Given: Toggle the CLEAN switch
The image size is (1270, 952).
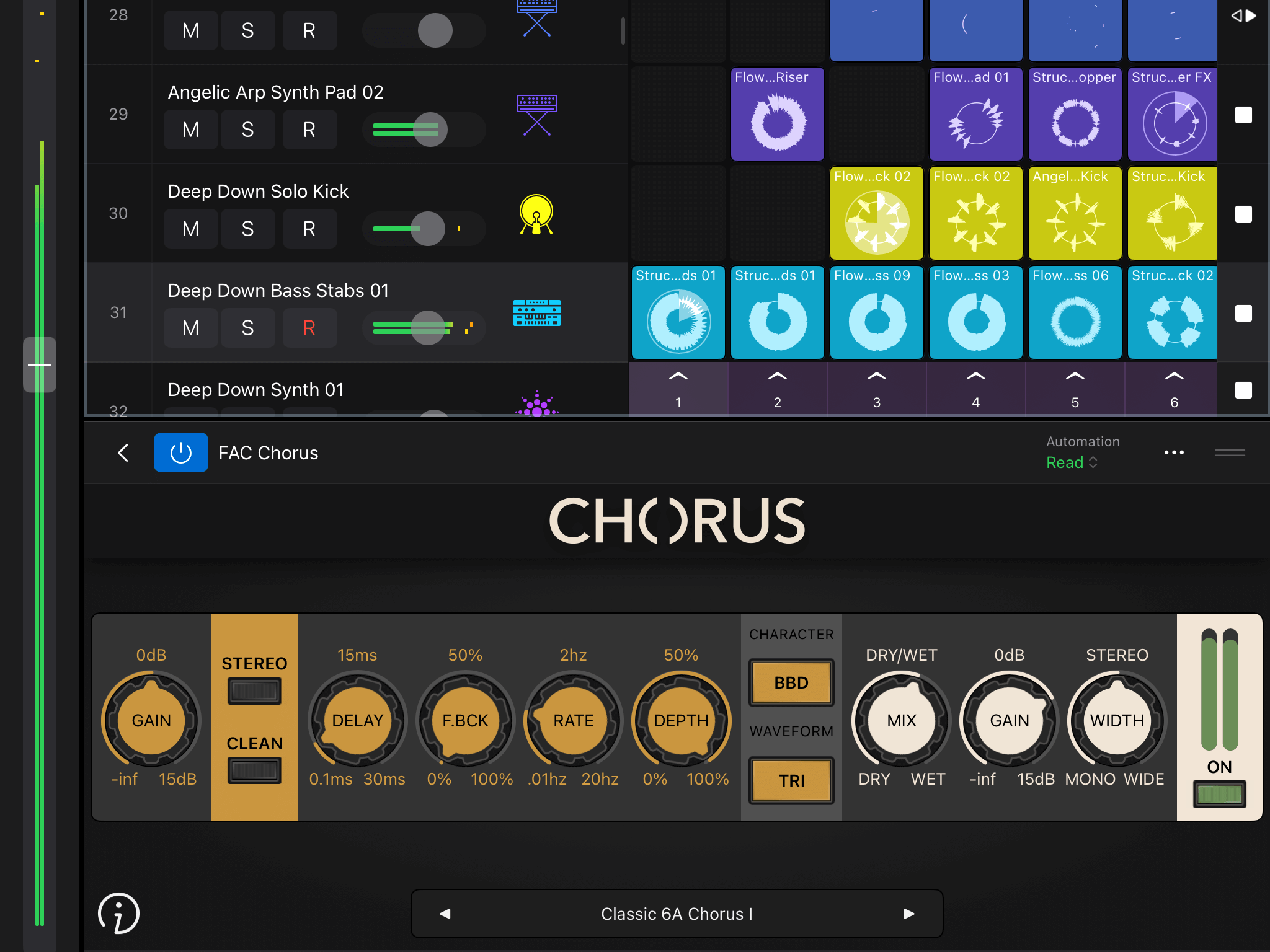Looking at the screenshot, I should 254,770.
